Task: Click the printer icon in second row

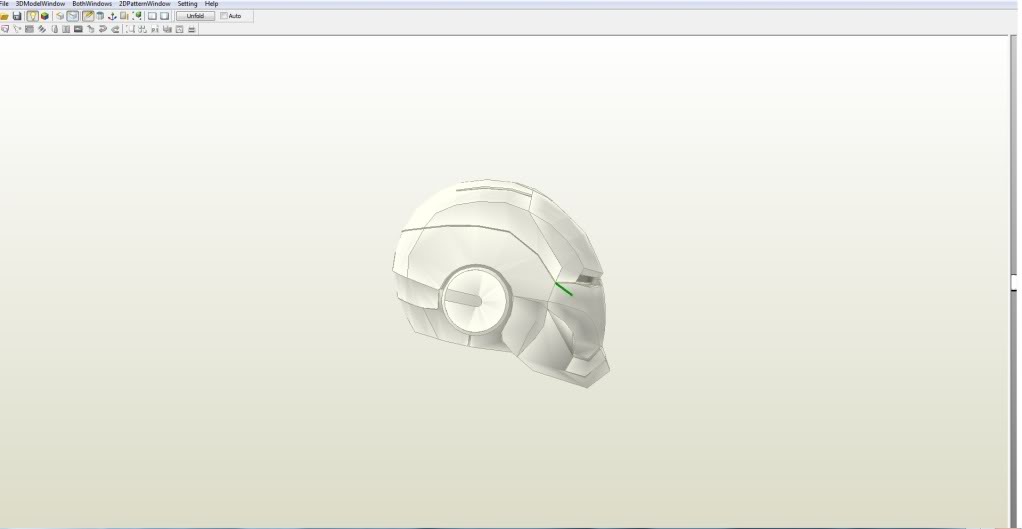Action: [x=192, y=29]
